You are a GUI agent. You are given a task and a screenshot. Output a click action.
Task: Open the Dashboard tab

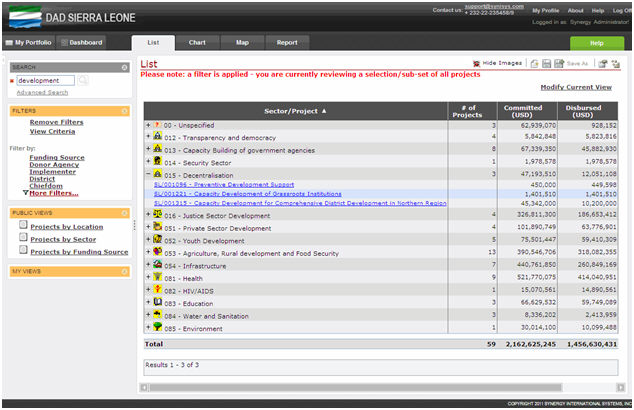tap(82, 42)
